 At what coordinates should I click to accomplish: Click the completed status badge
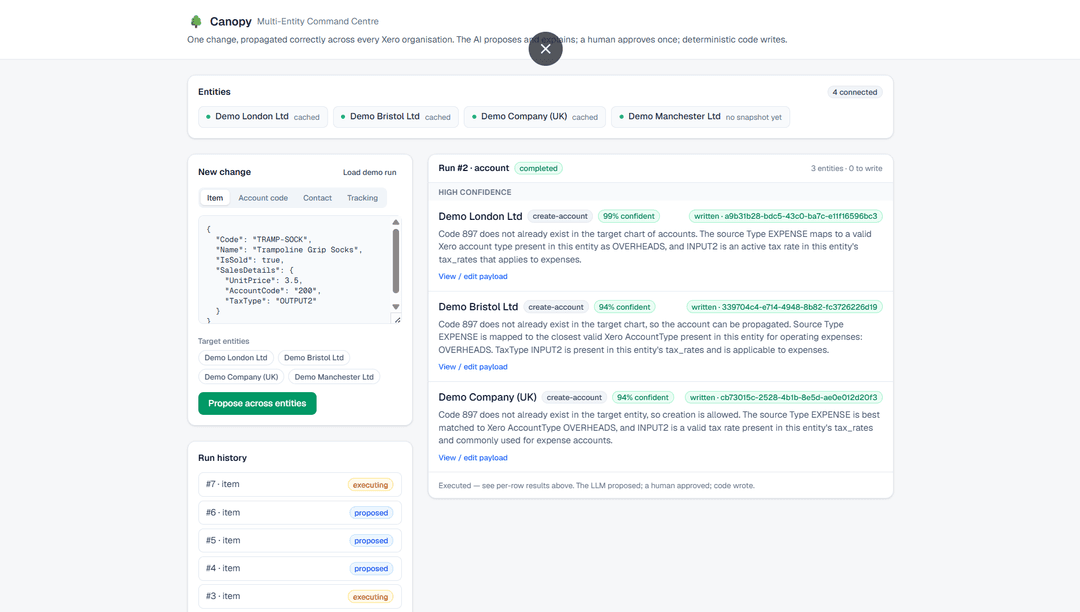coord(539,169)
